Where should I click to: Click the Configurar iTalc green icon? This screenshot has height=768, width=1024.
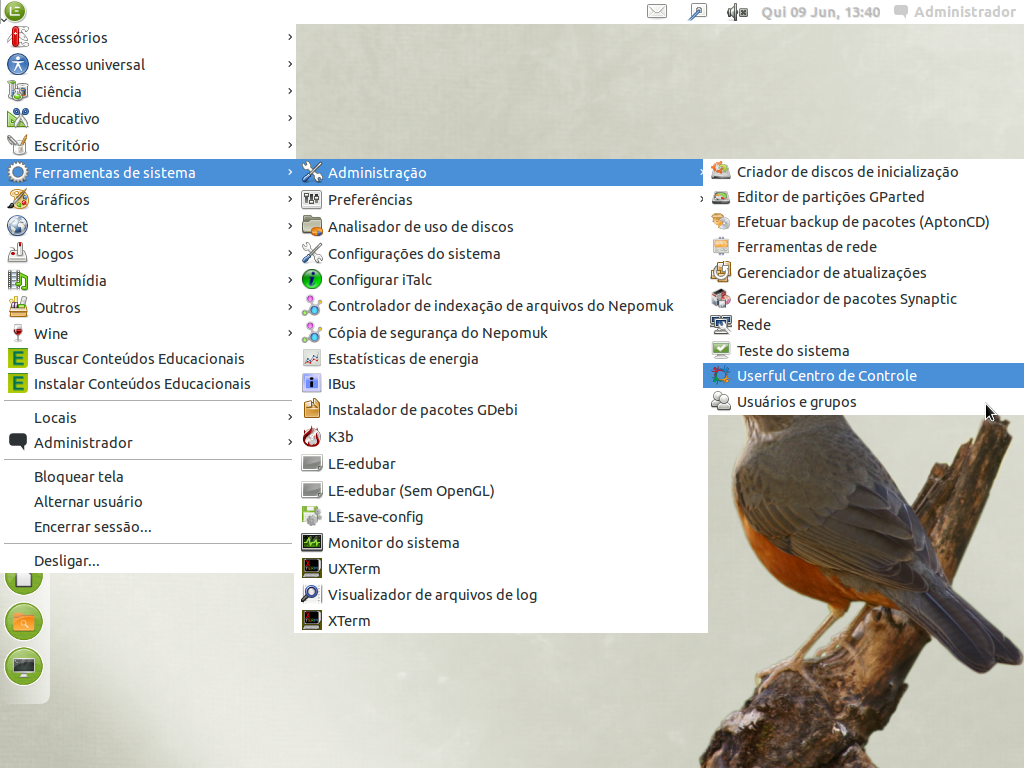(x=312, y=280)
